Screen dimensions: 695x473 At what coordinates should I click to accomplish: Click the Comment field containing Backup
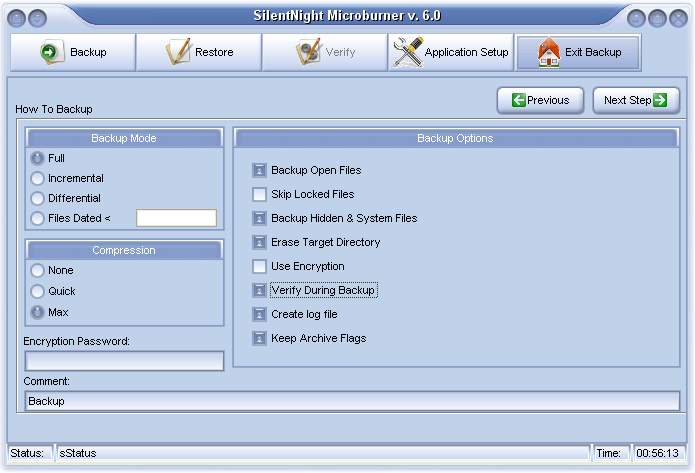click(x=352, y=401)
